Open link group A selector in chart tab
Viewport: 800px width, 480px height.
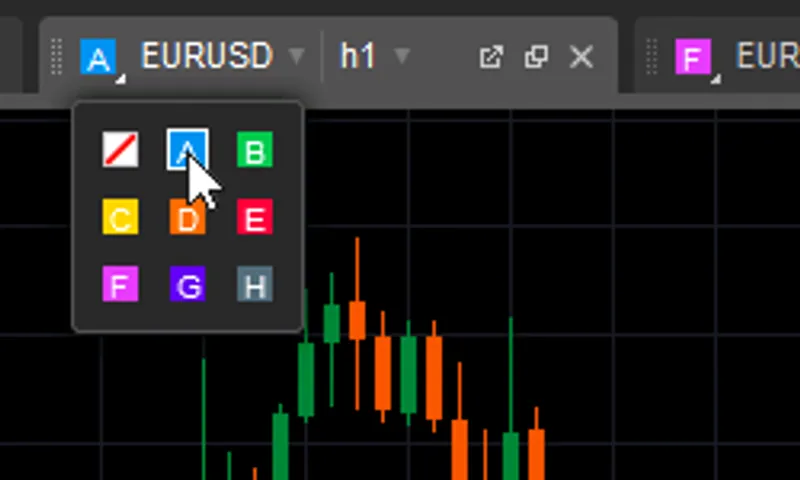[99, 57]
